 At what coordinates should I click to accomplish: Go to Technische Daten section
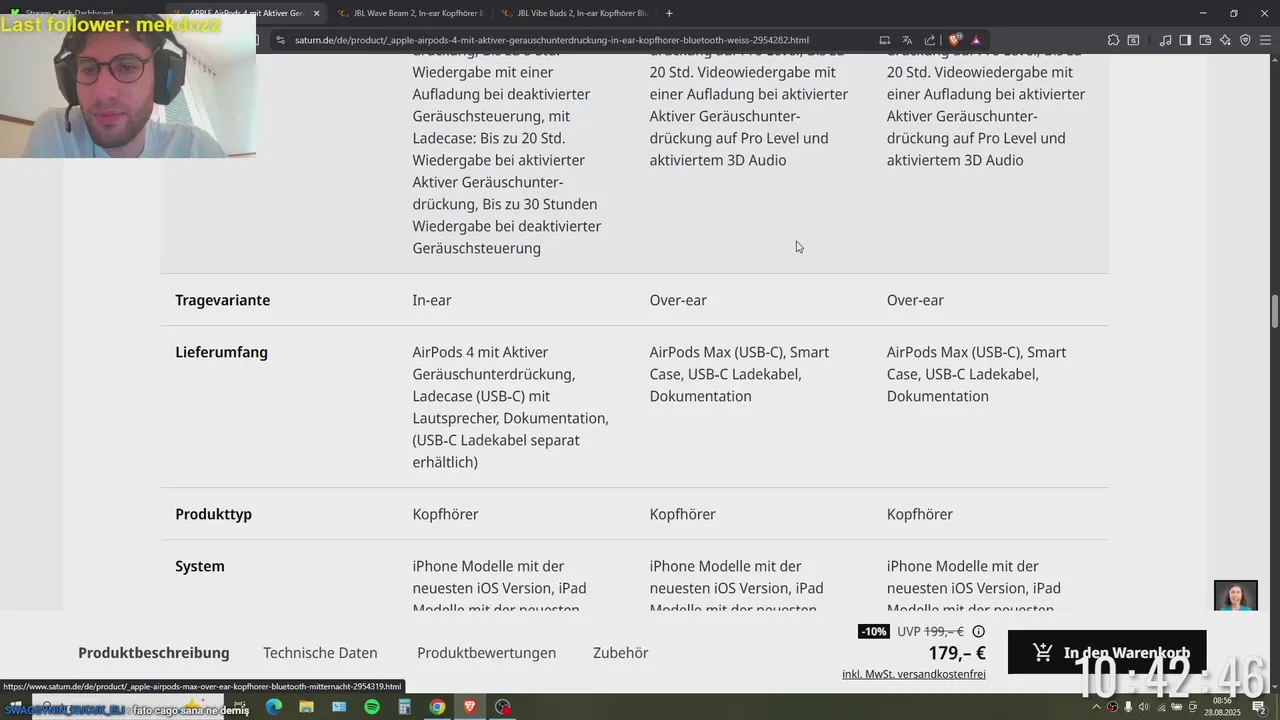(320, 653)
